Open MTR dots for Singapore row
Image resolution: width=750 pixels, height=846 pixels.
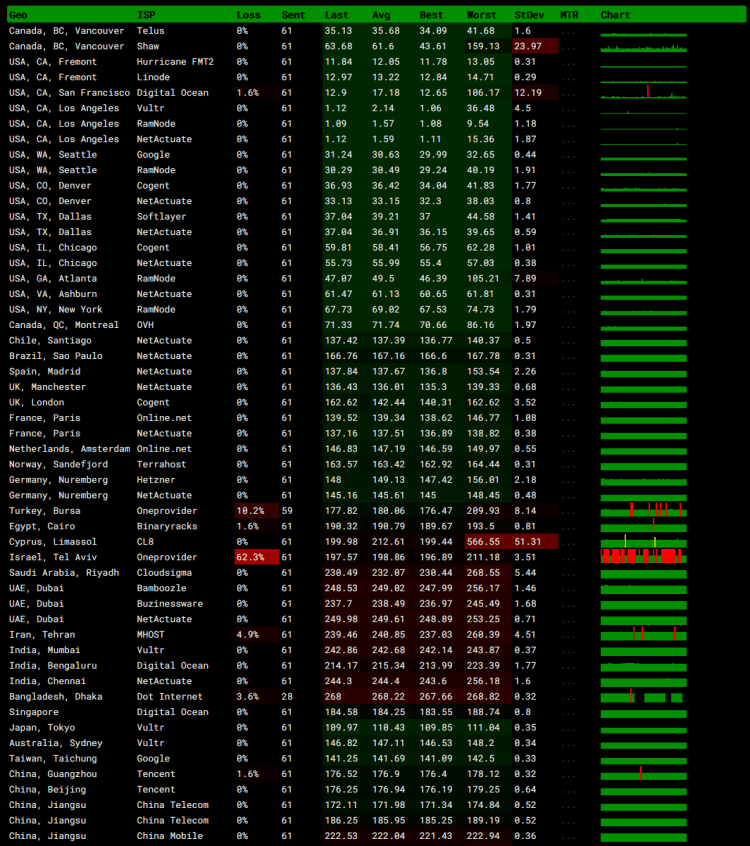[x=569, y=712]
